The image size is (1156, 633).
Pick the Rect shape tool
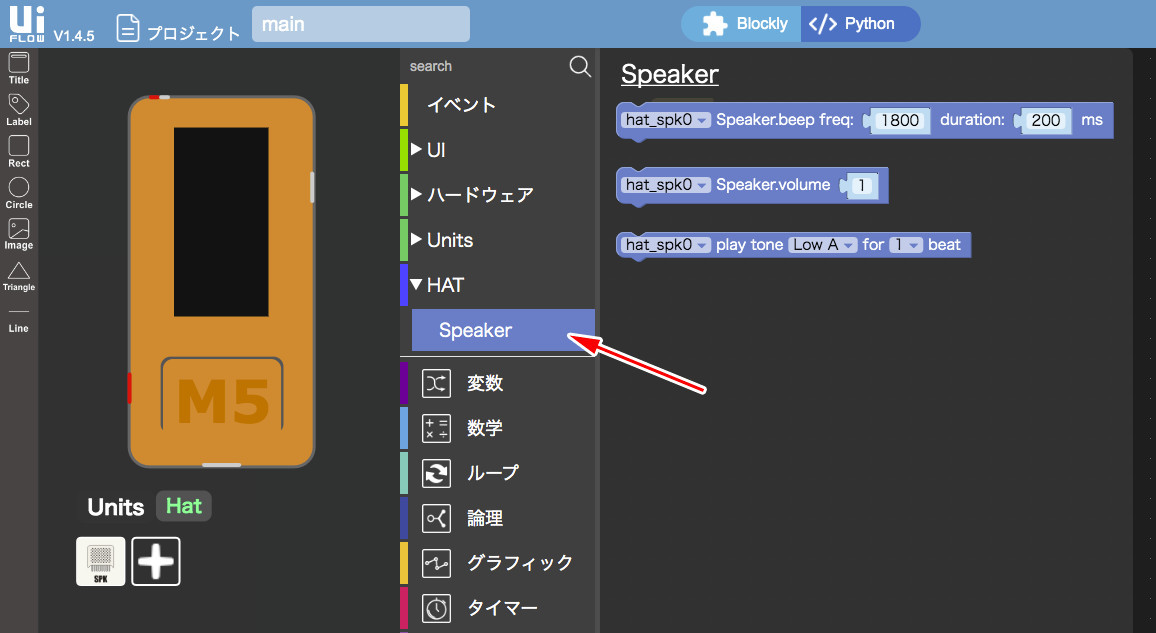click(18, 149)
